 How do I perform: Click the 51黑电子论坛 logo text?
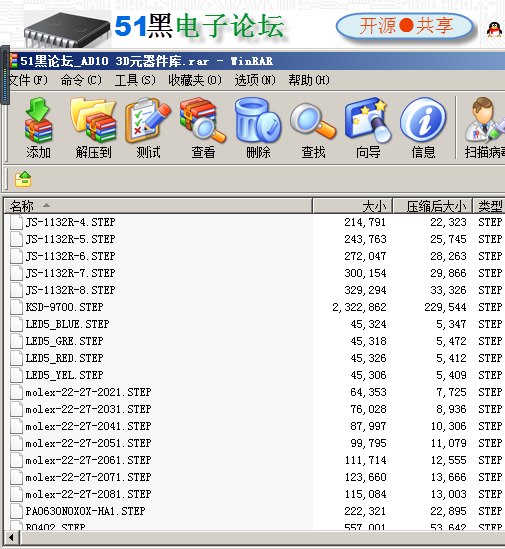pos(199,26)
